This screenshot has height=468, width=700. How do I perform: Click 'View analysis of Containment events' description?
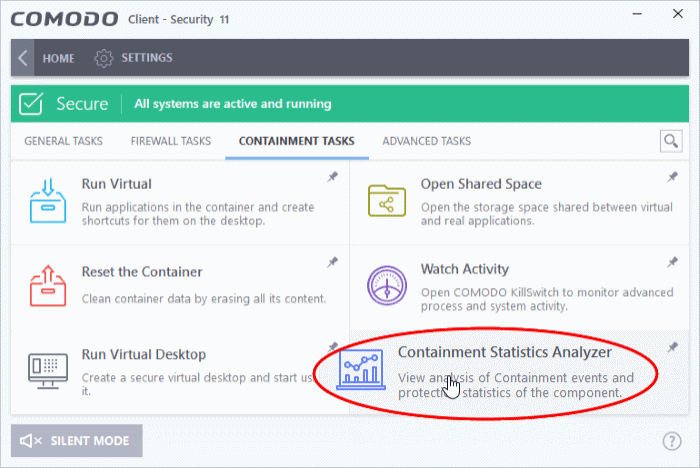click(516, 385)
